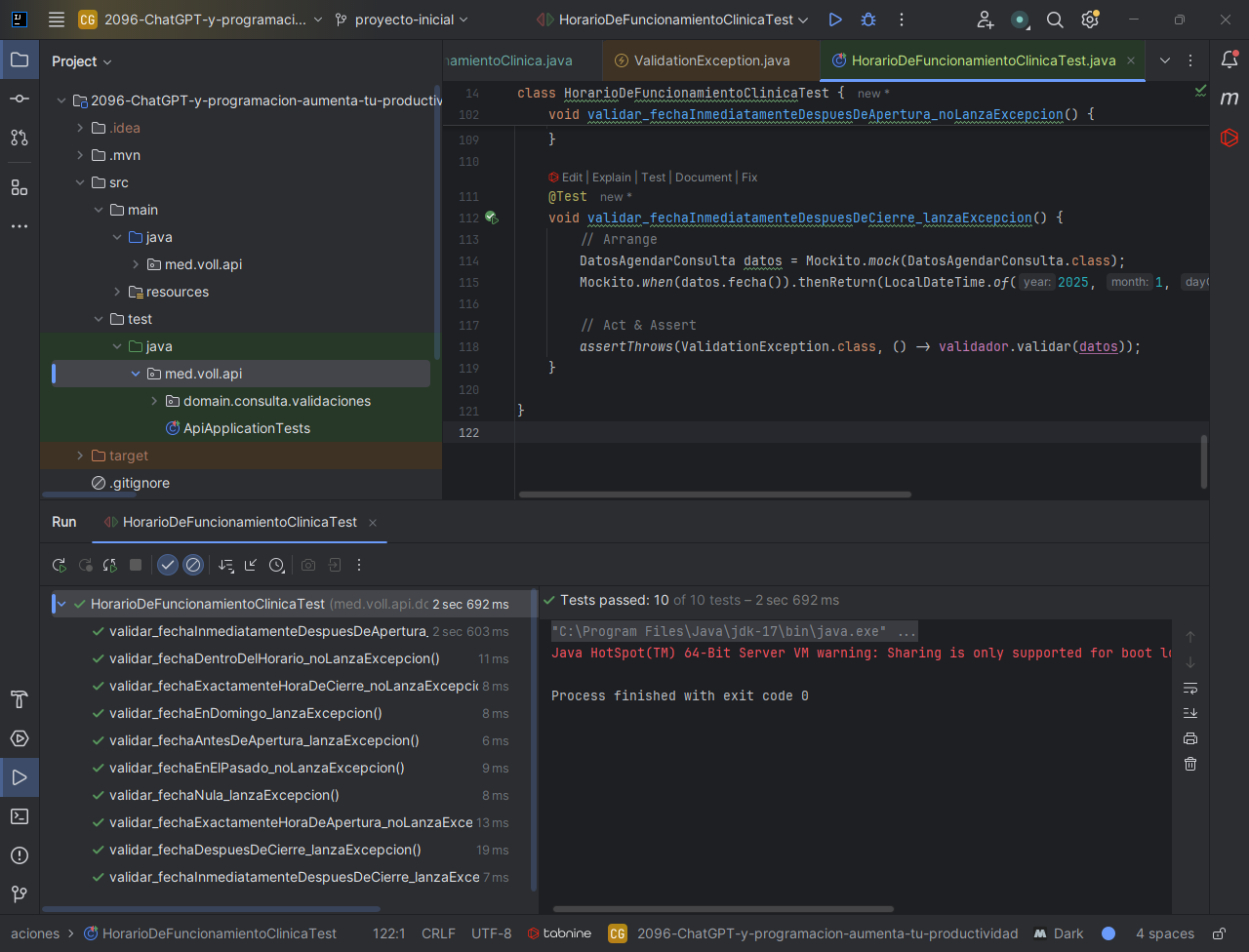Toggle read-only lock in status bar

[1219, 933]
